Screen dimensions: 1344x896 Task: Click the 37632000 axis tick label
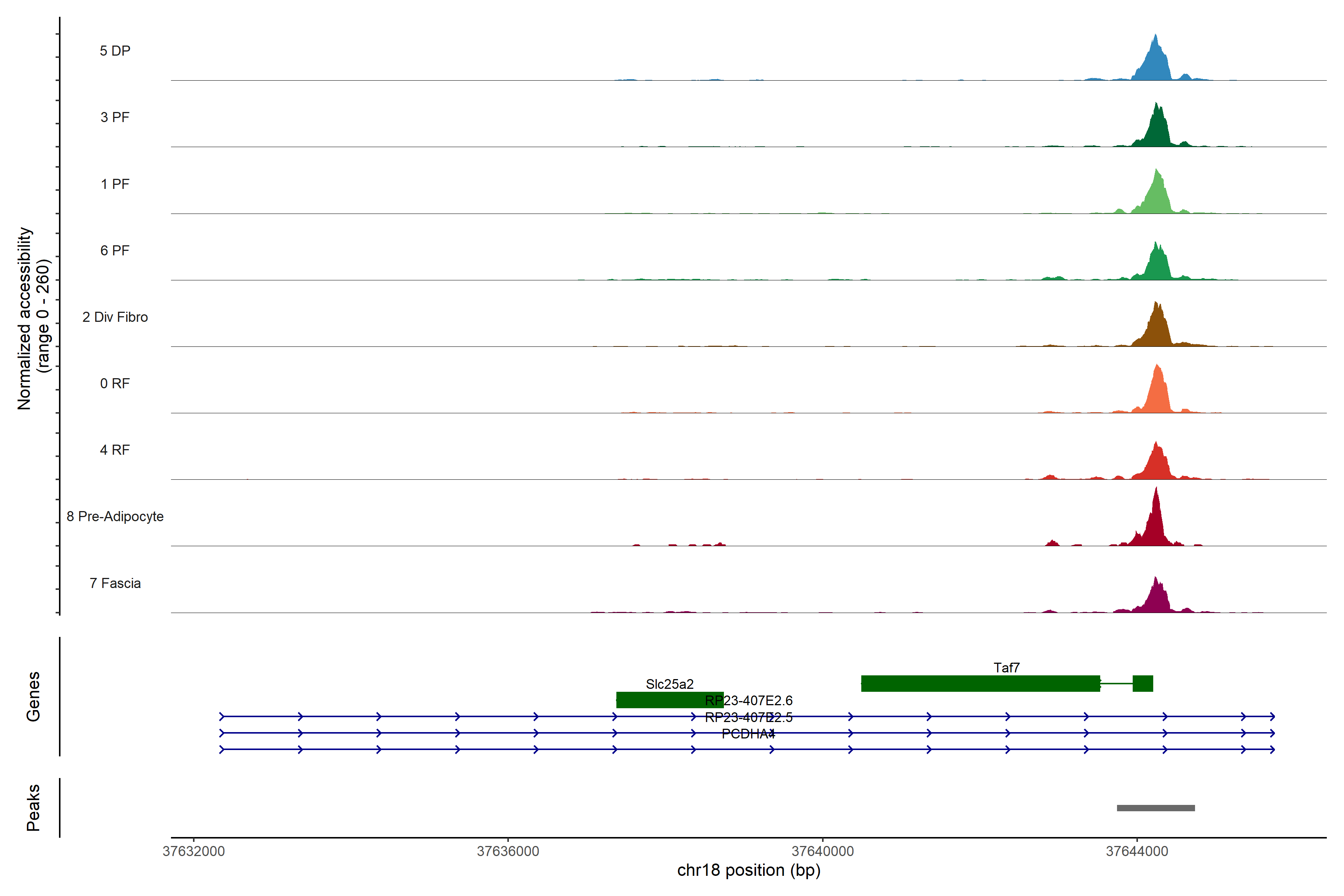click(x=194, y=852)
